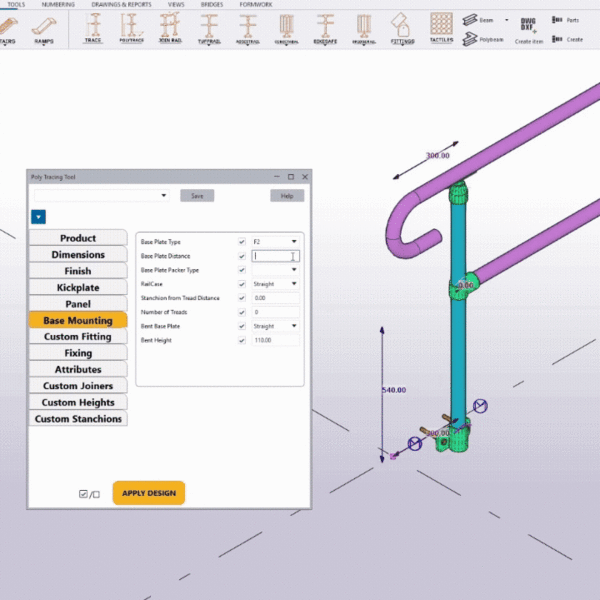Open the Panel section
This screenshot has width=600, height=600.
point(78,304)
